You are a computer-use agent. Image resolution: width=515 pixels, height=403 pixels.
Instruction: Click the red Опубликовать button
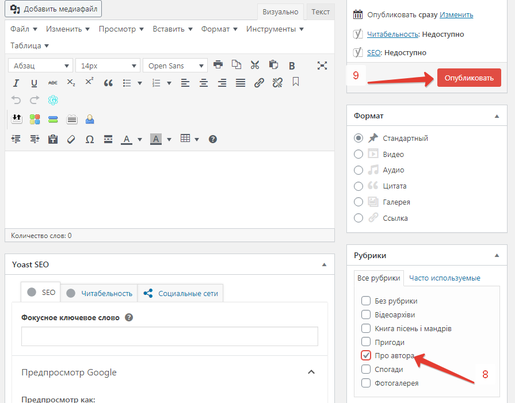[x=469, y=78]
